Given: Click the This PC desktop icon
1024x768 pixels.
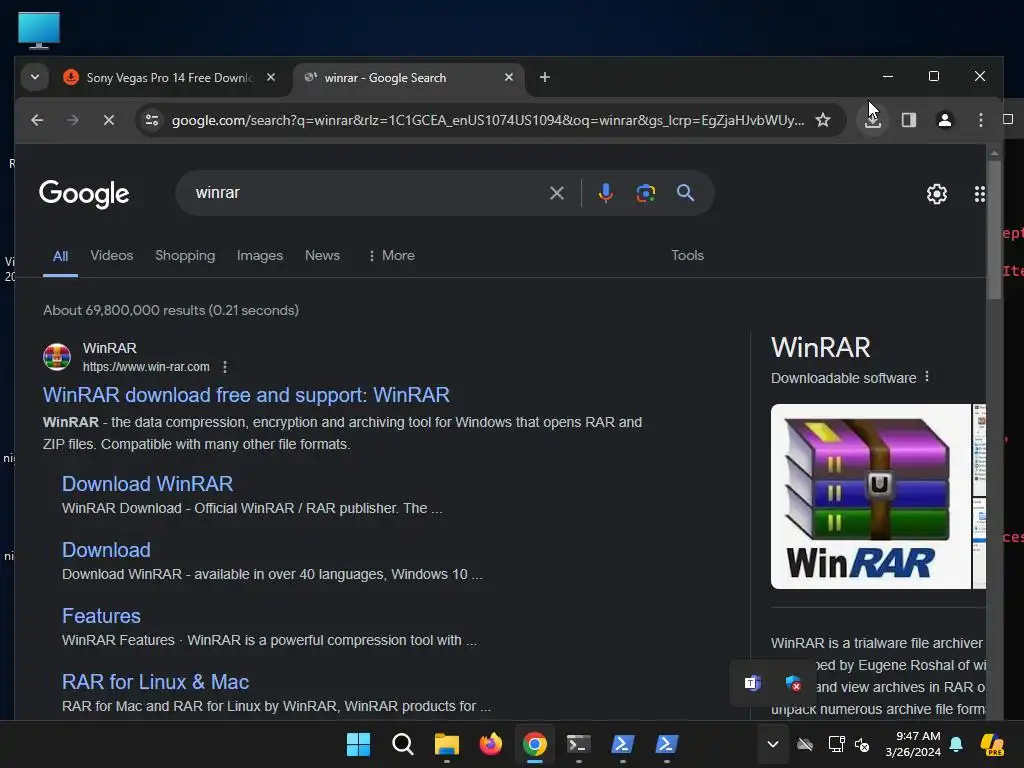Looking at the screenshot, I should pos(39,30).
